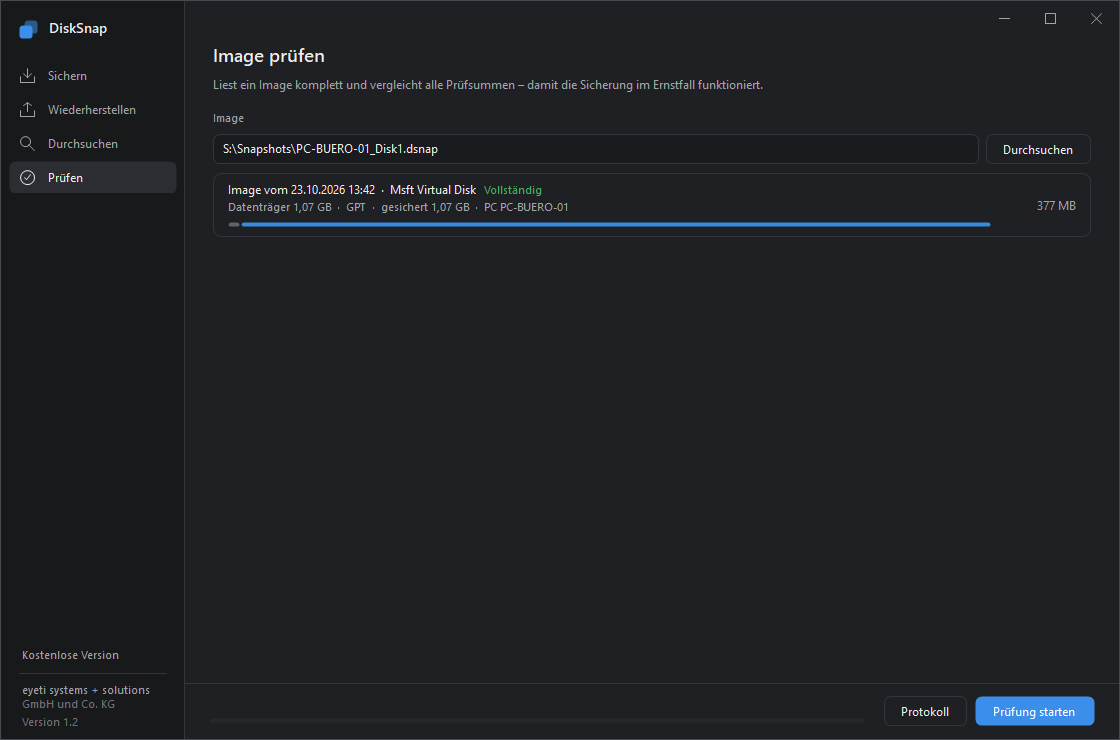Click the Kostenlose Version label
This screenshot has height=740, width=1120.
tap(71, 655)
